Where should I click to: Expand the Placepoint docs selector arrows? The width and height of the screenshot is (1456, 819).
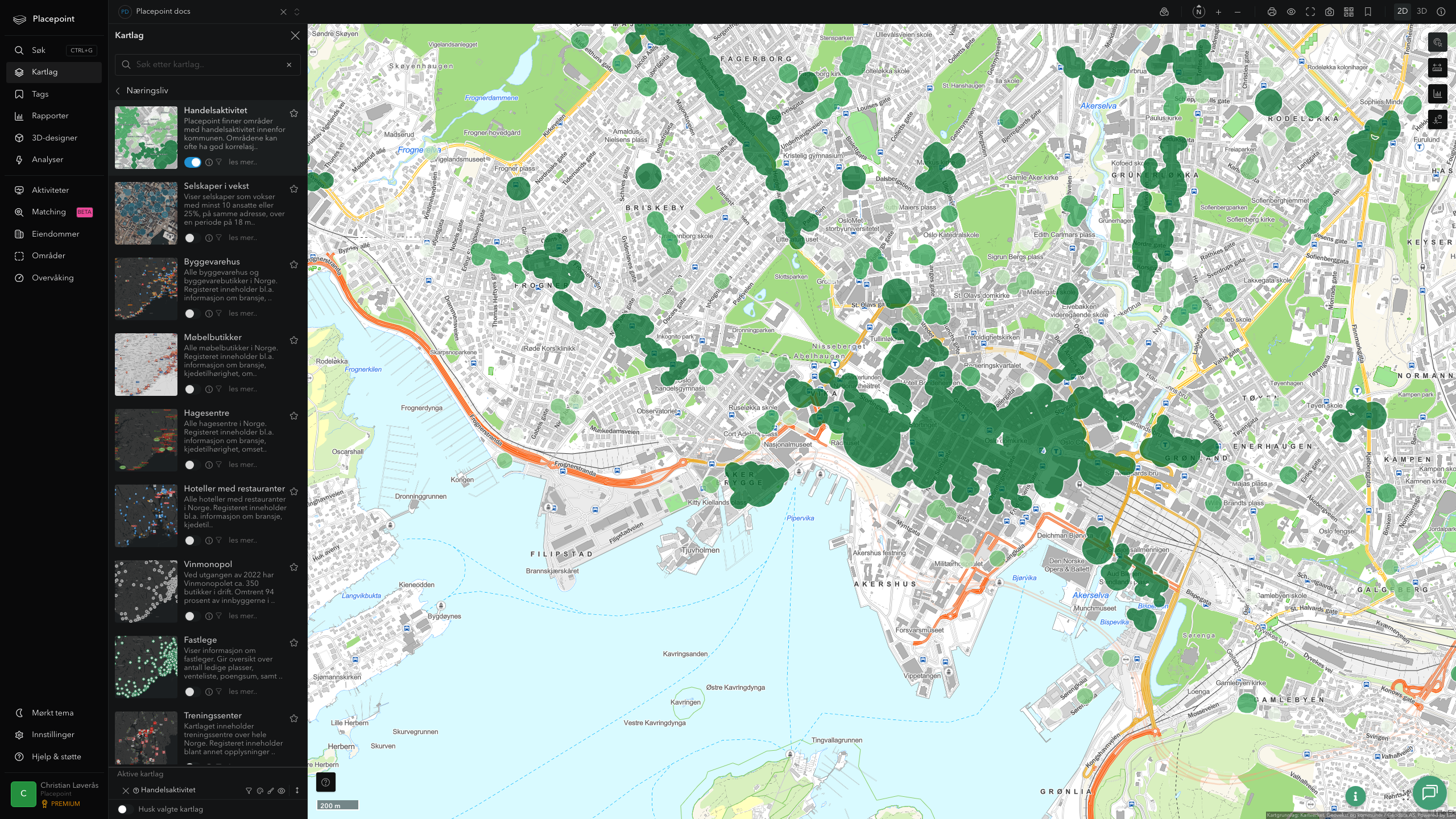pyautogui.click(x=297, y=12)
